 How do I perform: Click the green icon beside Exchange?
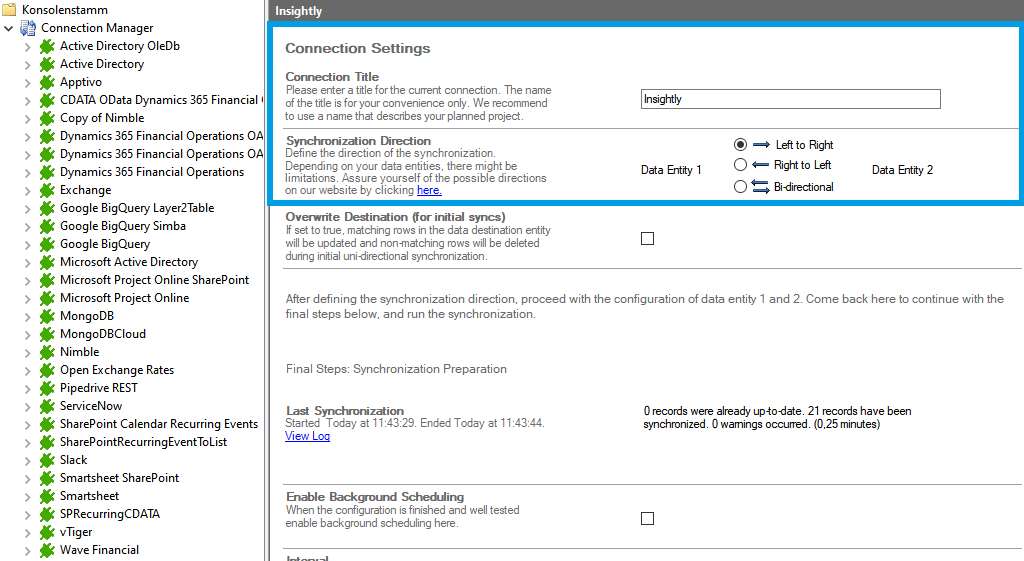point(46,190)
